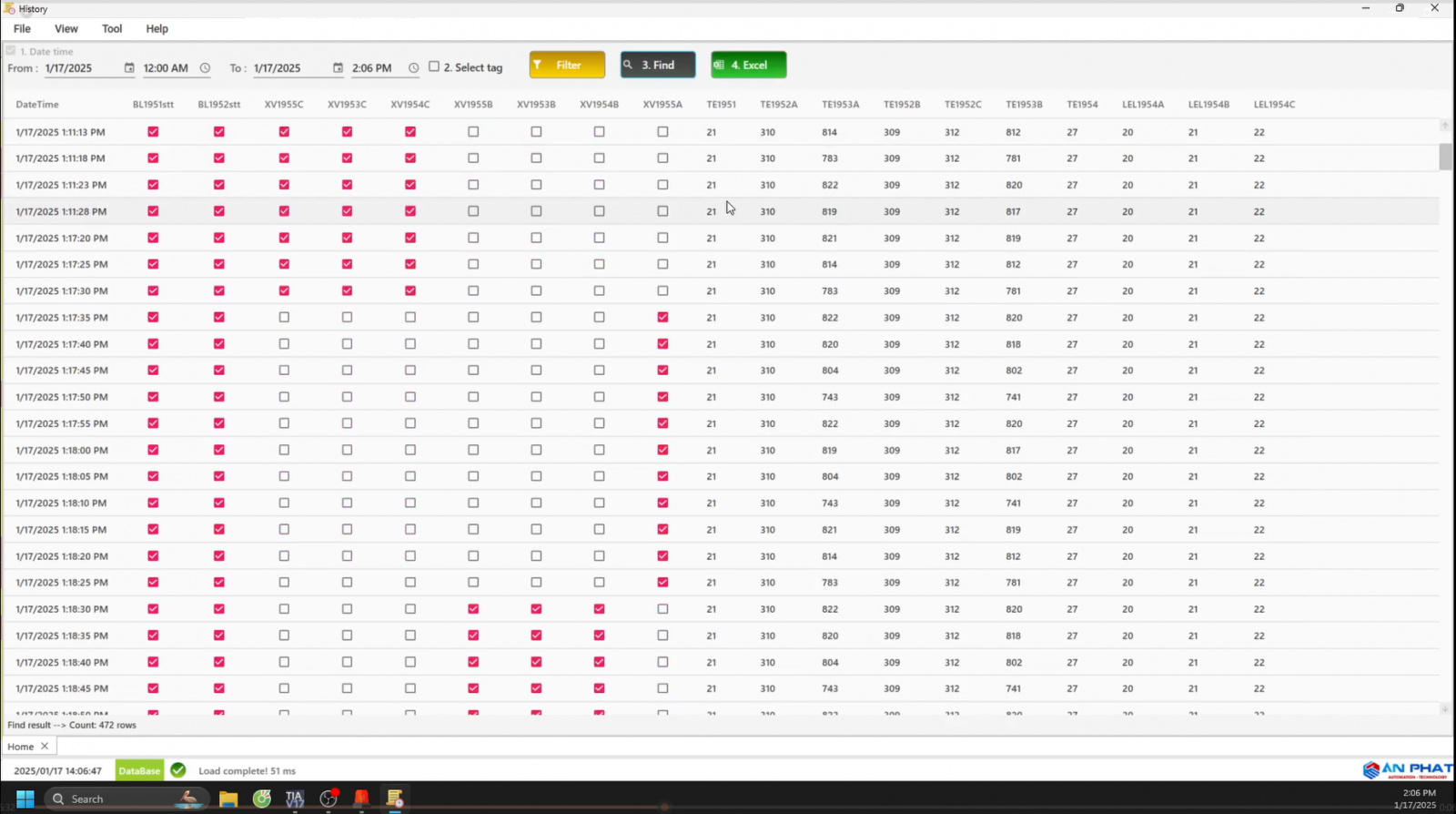Open the Help menu
Image resolution: width=1456 pixels, height=814 pixels.
(x=157, y=29)
